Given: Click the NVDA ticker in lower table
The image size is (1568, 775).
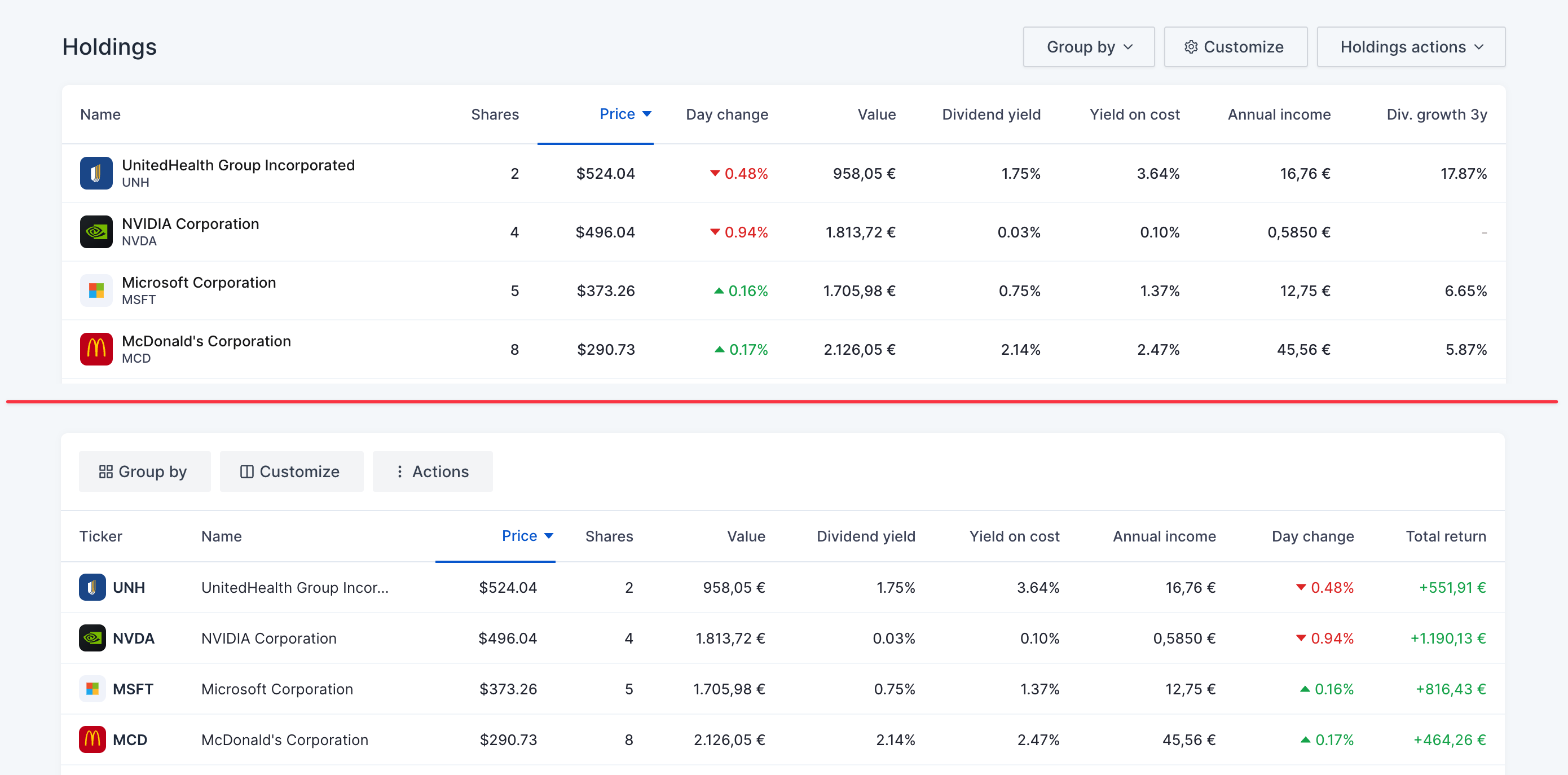Looking at the screenshot, I should [x=133, y=638].
